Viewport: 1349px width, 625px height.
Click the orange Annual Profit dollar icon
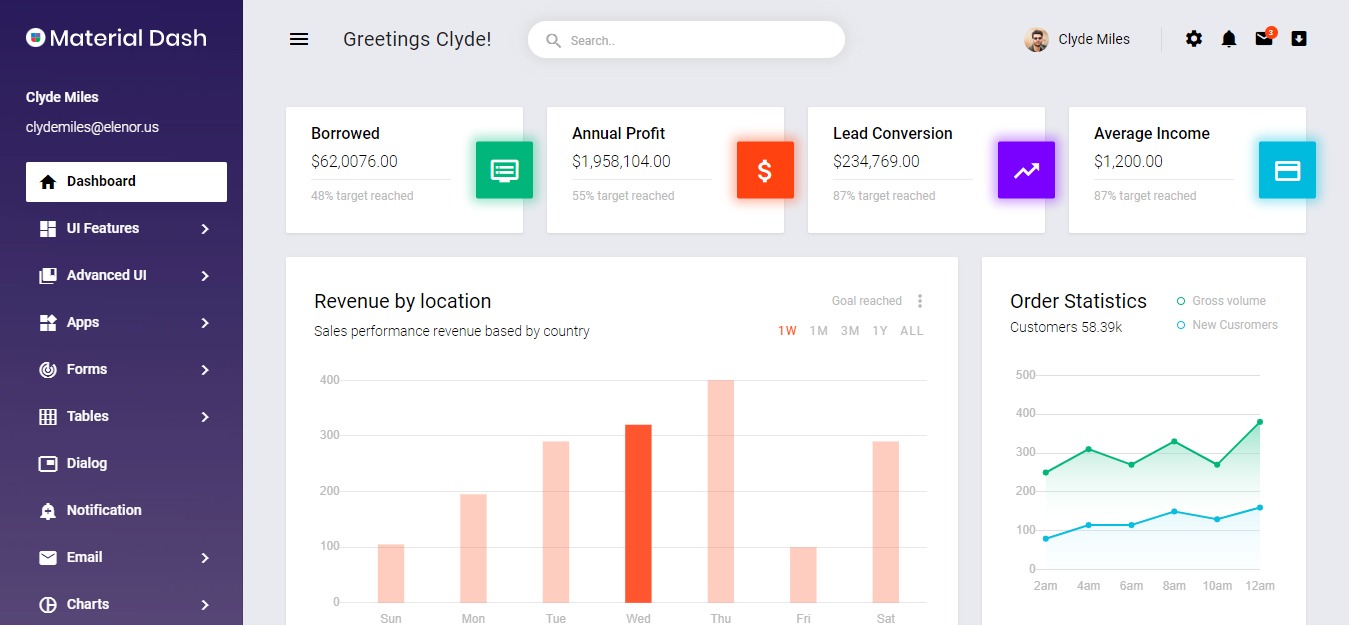point(765,170)
